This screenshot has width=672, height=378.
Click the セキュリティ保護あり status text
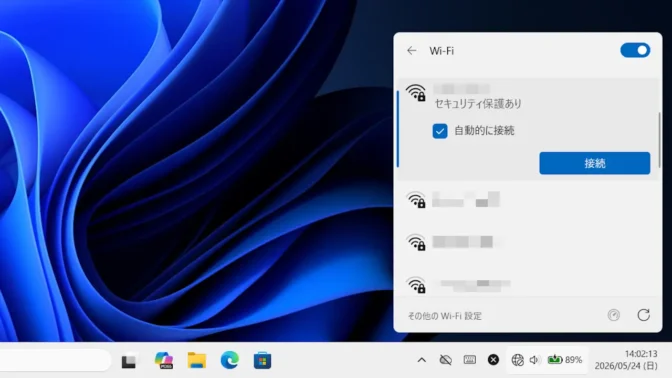click(x=478, y=104)
